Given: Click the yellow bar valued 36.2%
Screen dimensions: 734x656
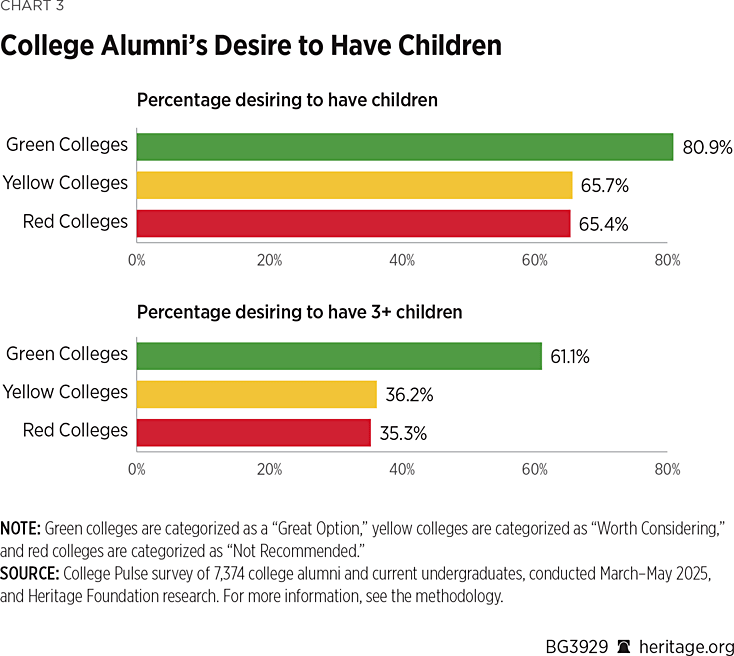Looking at the screenshot, I should tap(256, 394).
